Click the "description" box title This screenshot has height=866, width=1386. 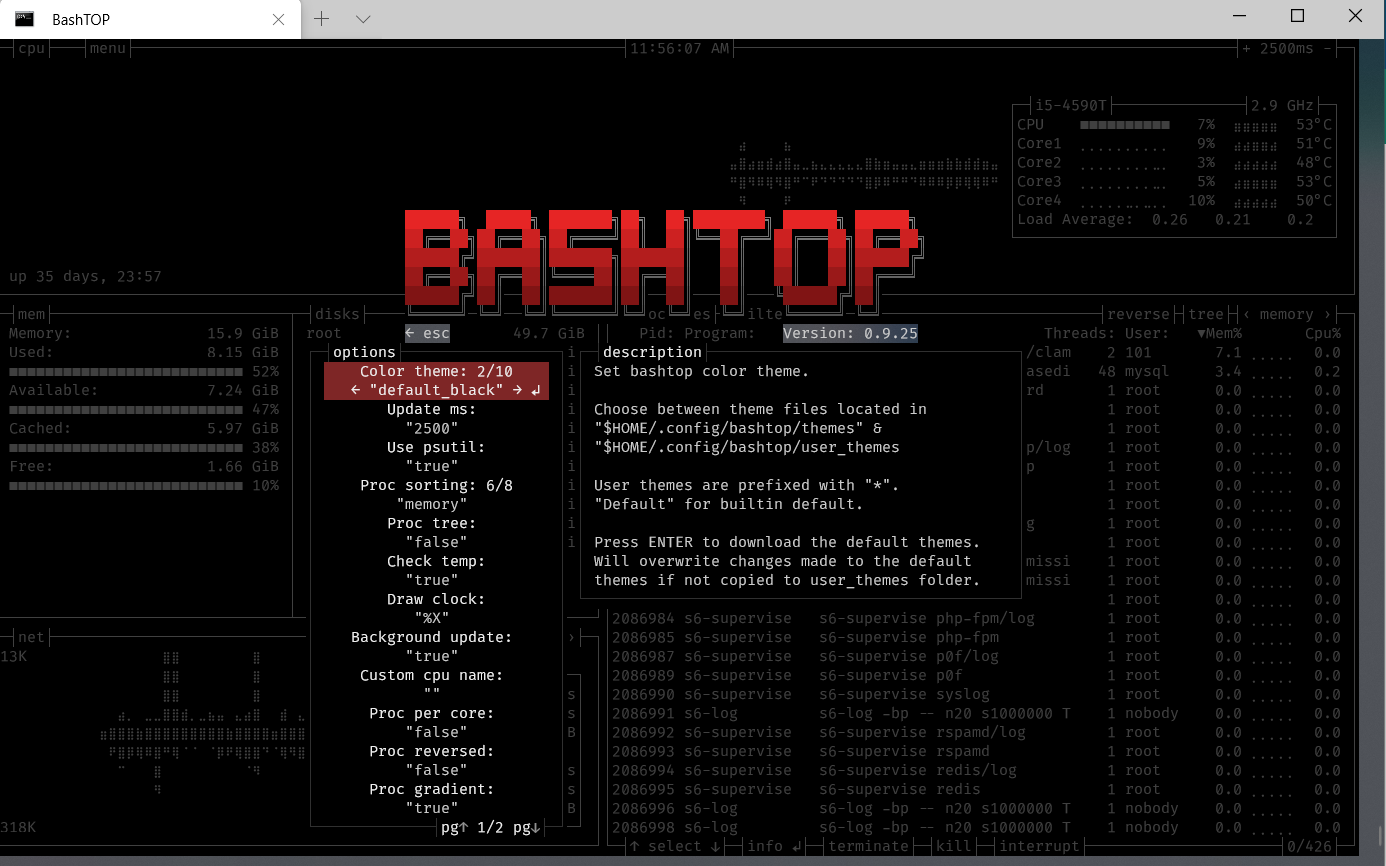[x=652, y=352]
